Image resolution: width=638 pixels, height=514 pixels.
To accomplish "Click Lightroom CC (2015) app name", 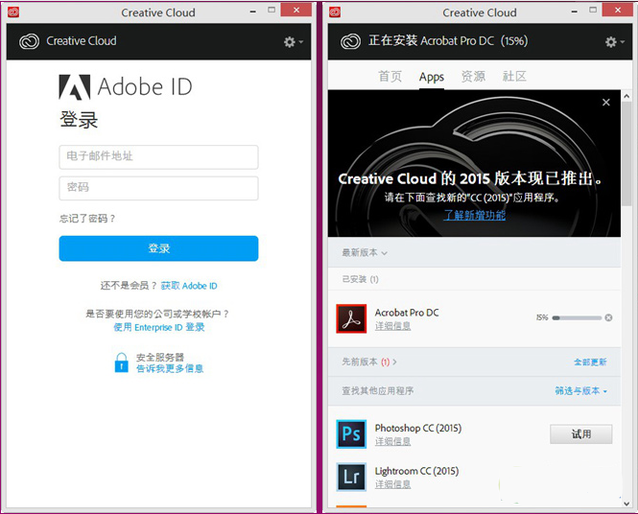I will [x=417, y=471].
